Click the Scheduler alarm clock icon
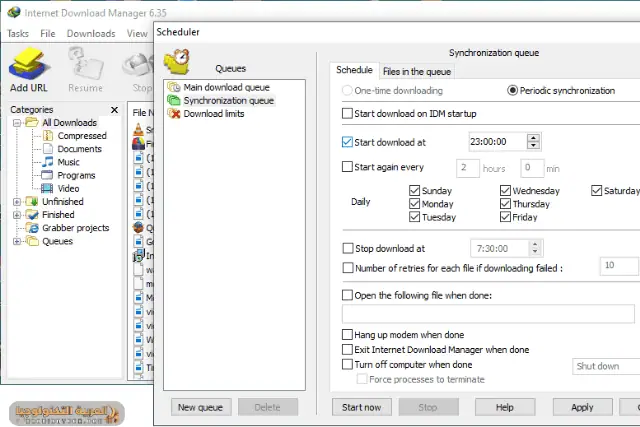Image resolution: width=640 pixels, height=427 pixels. (177, 62)
